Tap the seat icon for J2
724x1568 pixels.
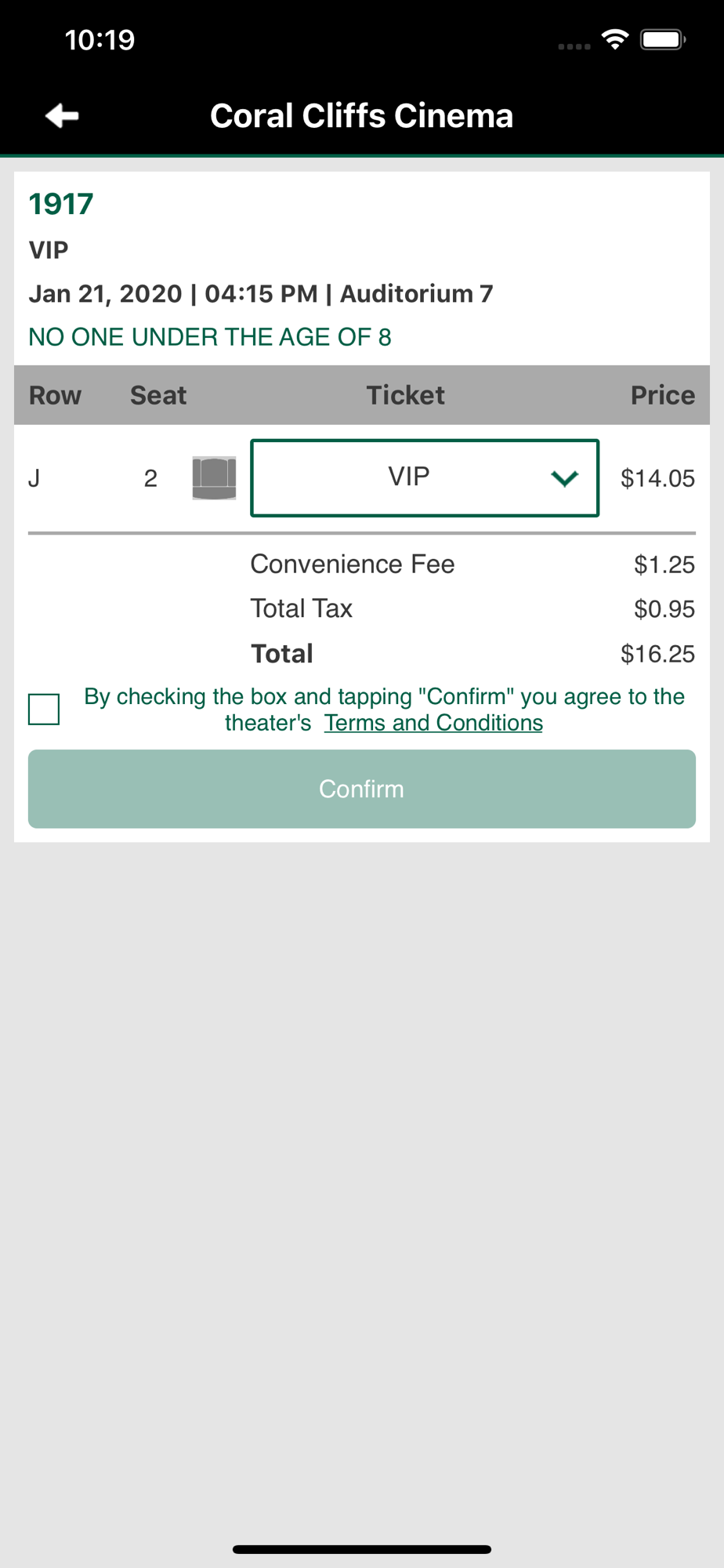click(214, 477)
